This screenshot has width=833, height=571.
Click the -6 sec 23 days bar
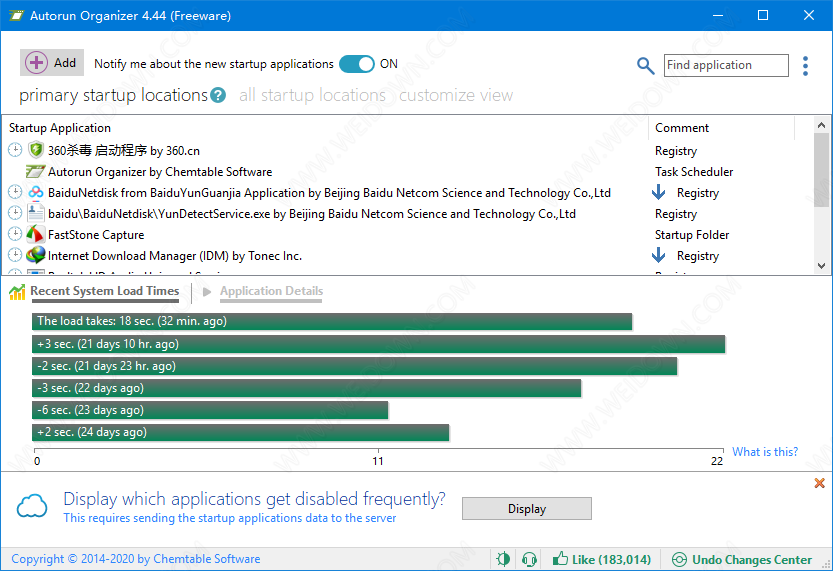click(x=210, y=410)
